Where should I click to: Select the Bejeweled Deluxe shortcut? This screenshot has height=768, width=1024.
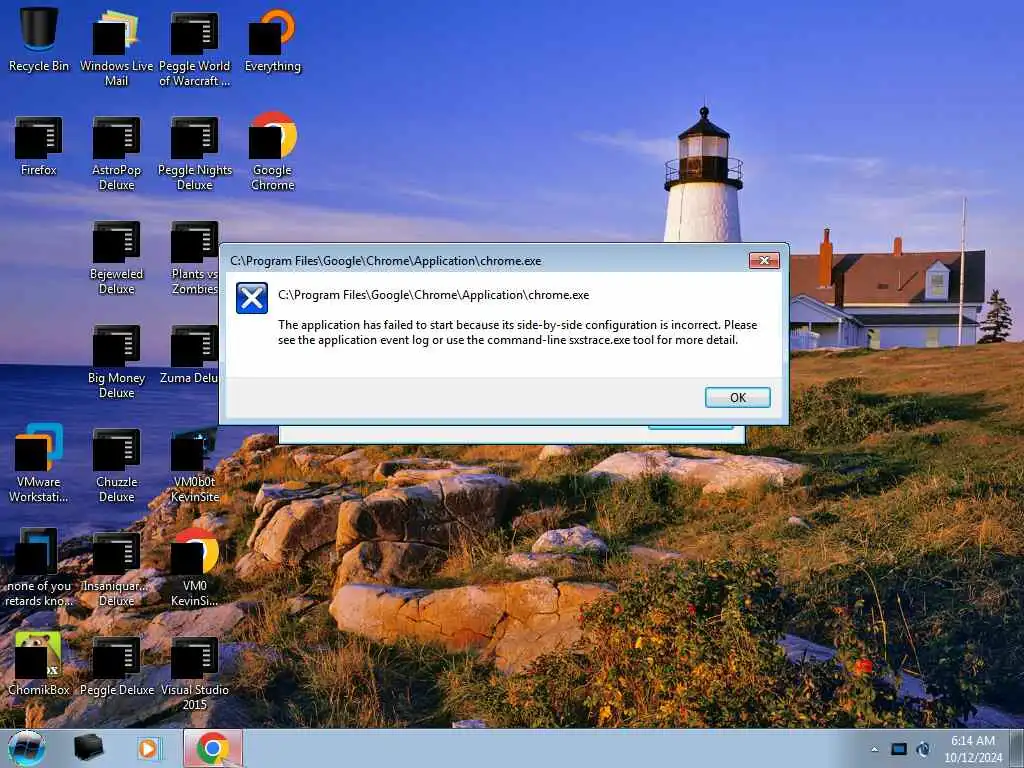point(116,257)
